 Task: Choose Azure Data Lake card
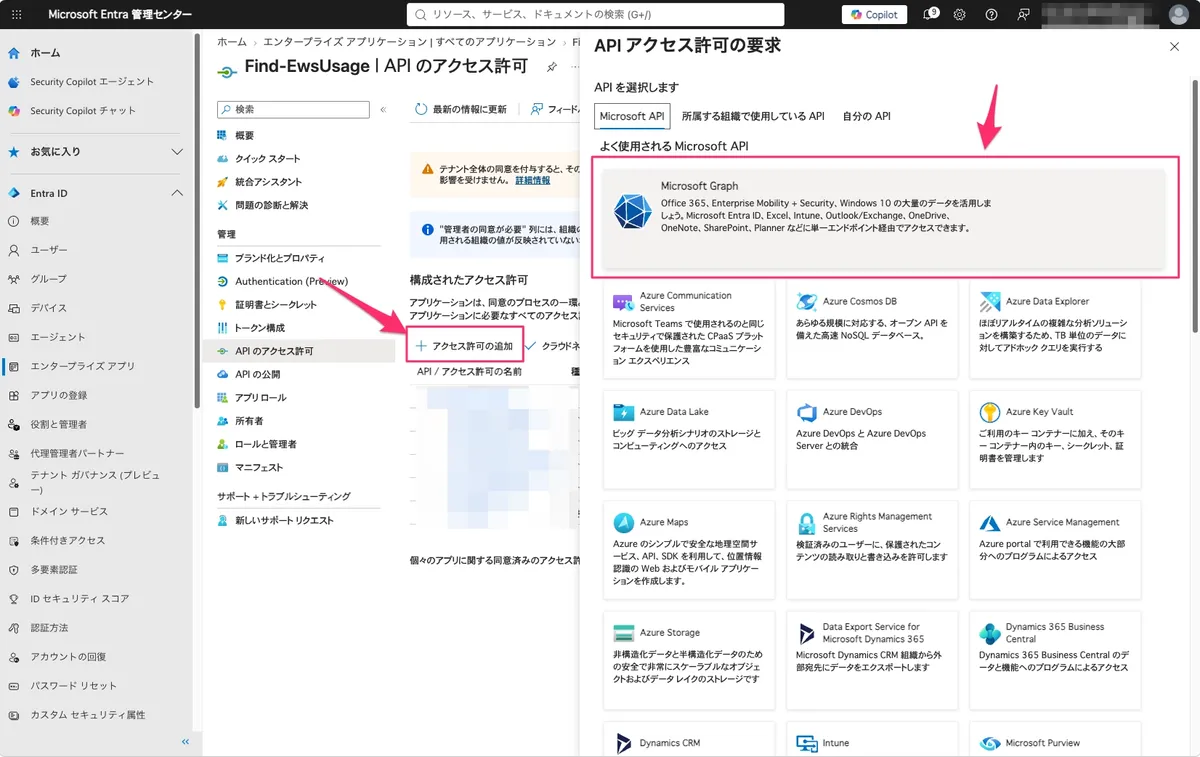click(689, 439)
